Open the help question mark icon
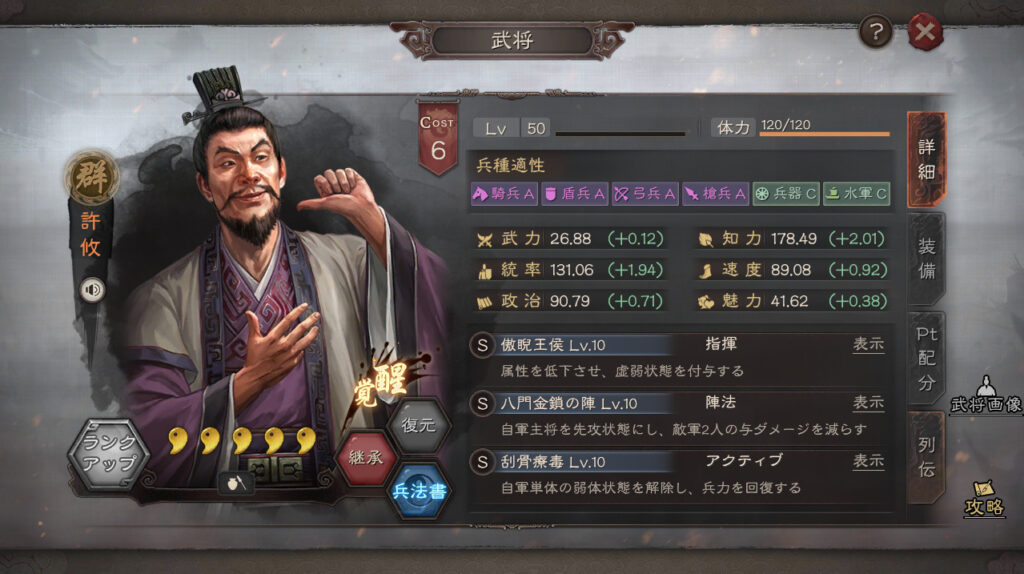The image size is (1024, 574). pos(875,31)
